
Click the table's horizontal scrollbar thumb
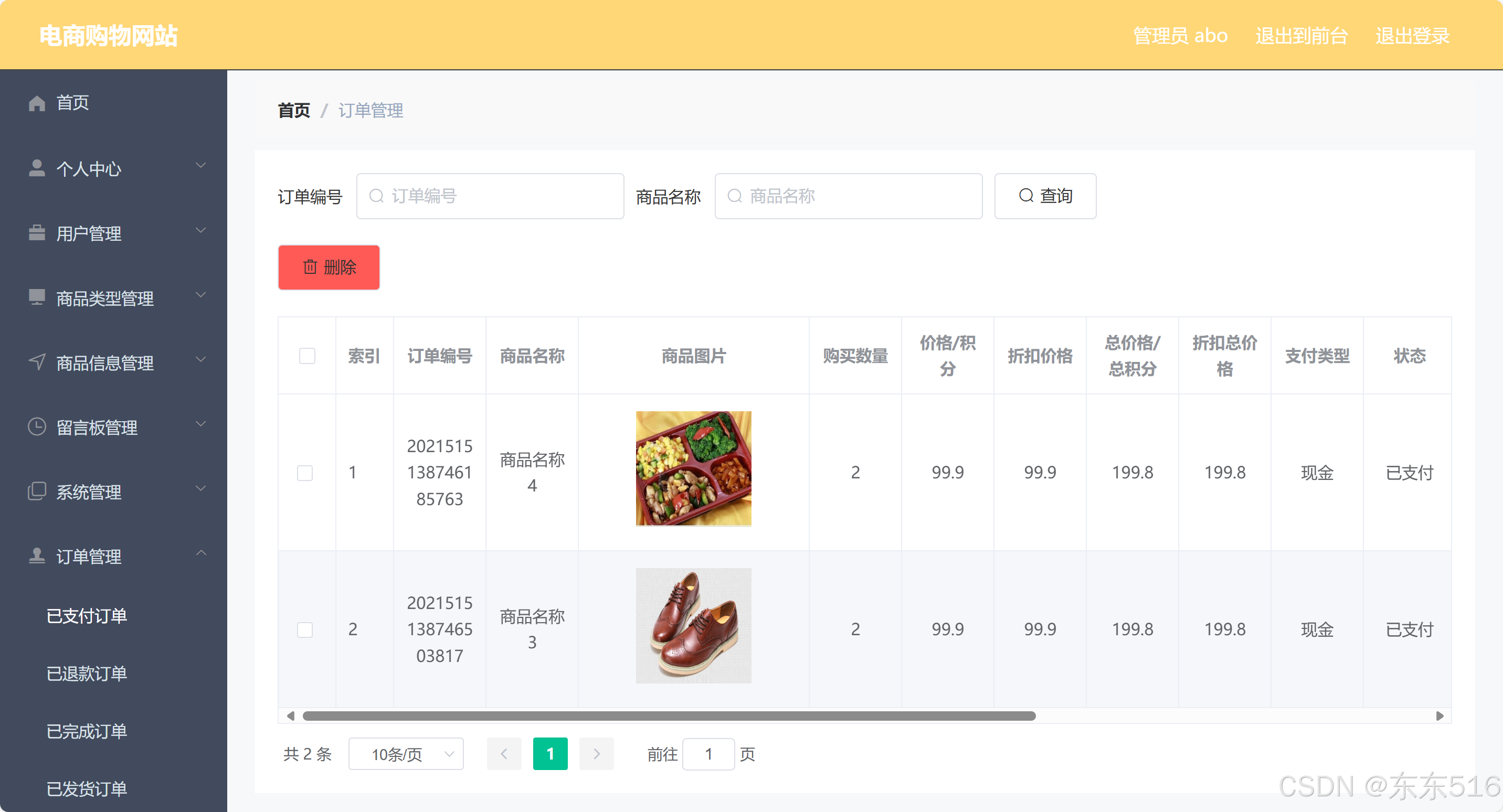669,716
